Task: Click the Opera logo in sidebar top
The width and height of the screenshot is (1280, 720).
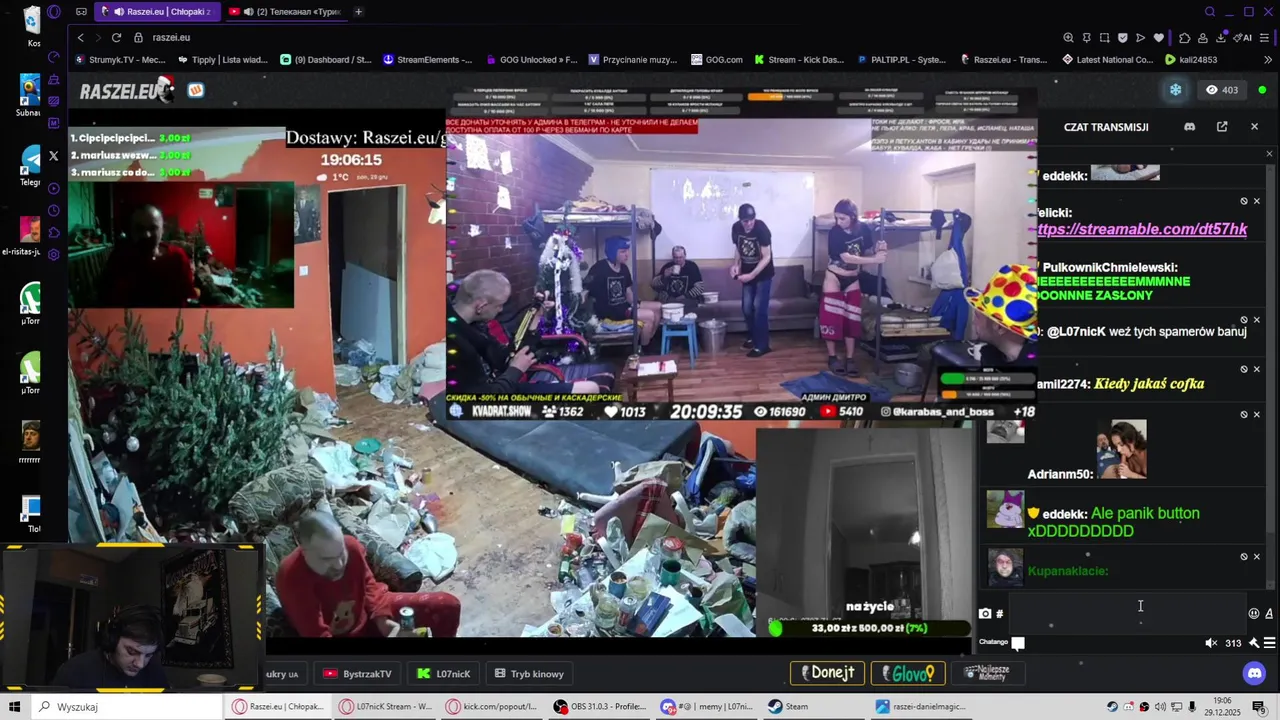Action: click(53, 12)
